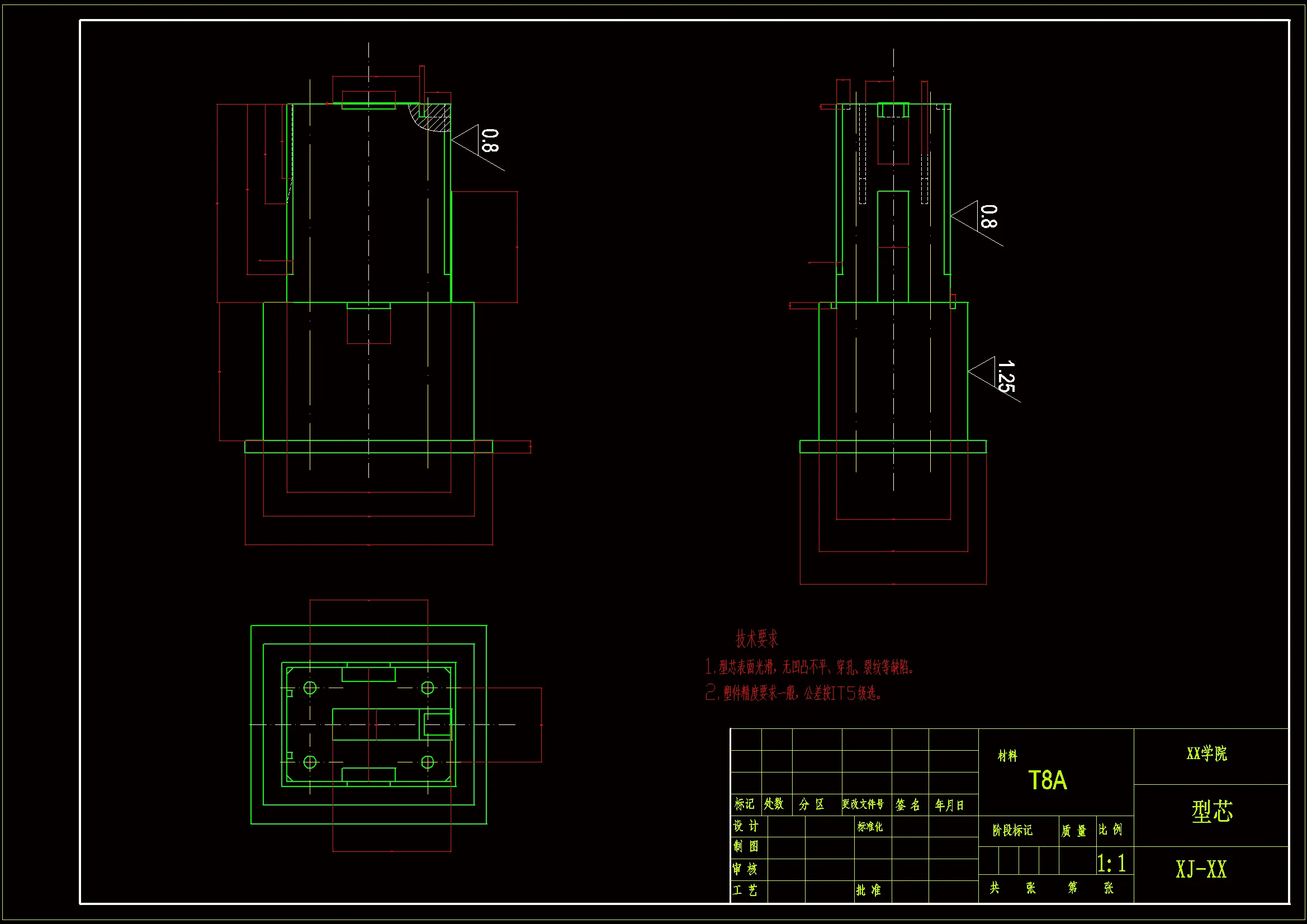The height and width of the screenshot is (924, 1307).
Task: Select the second technical requirement line about IT5
Action: point(794,693)
